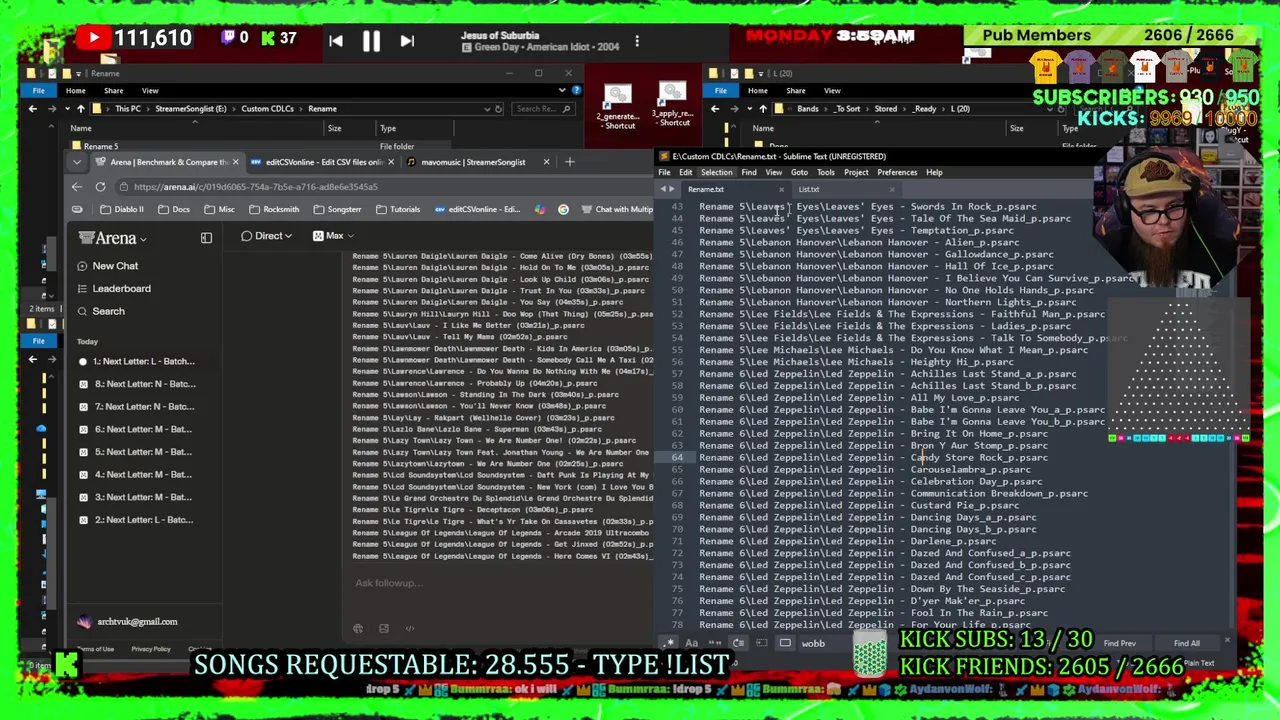1280x720 pixels.
Task: Open address history dropdown in Rename Explorer
Action: pos(487,109)
